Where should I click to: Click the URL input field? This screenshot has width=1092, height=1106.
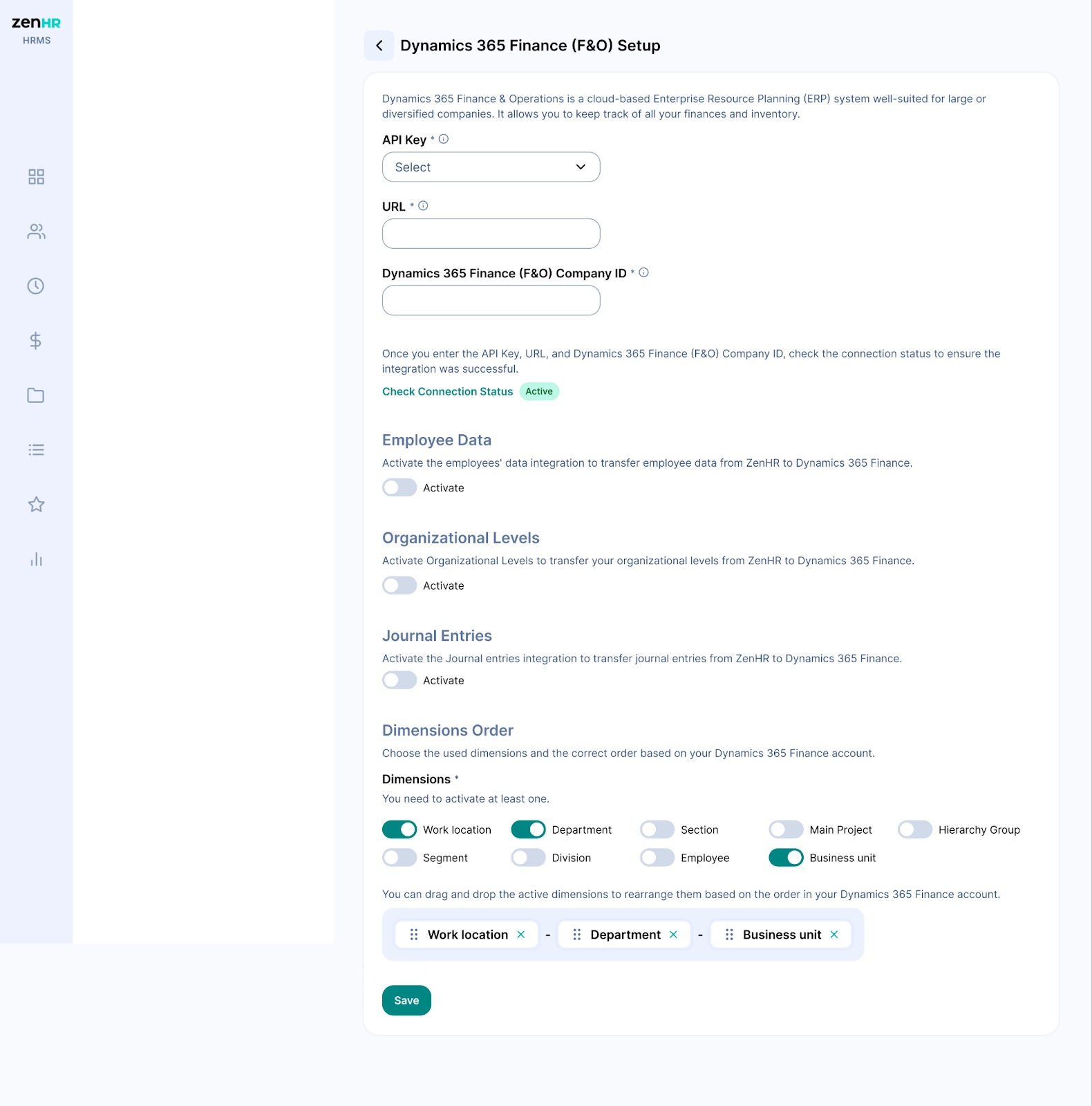click(491, 234)
